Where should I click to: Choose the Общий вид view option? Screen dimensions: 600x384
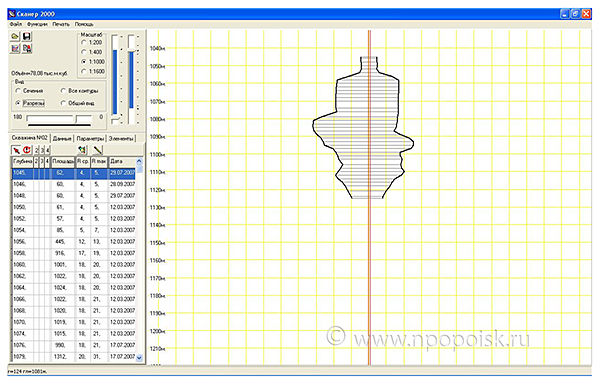(x=64, y=103)
